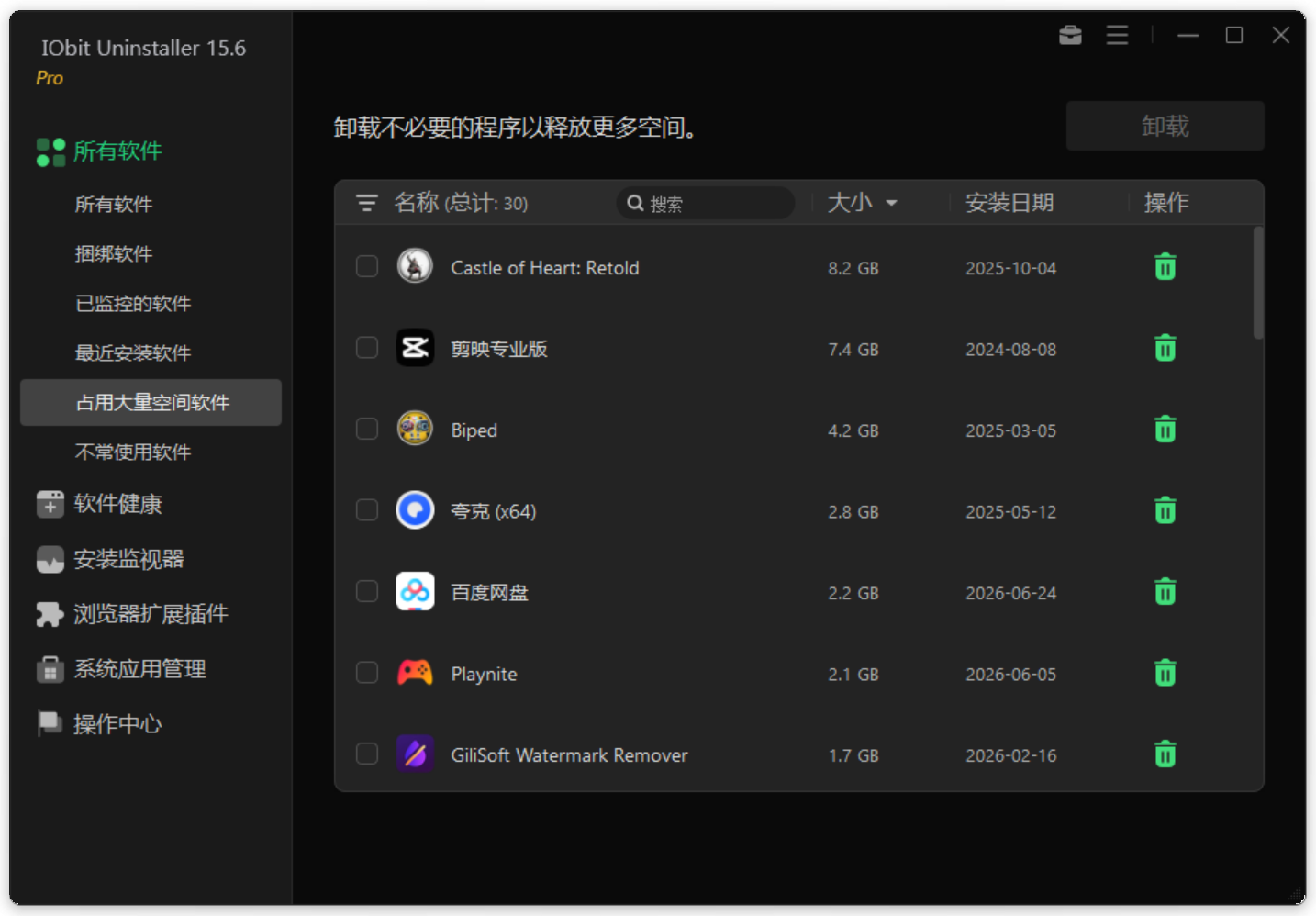Screen dimensions: 1316x916
Task: Click the Biped app icon
Action: pyautogui.click(x=415, y=429)
